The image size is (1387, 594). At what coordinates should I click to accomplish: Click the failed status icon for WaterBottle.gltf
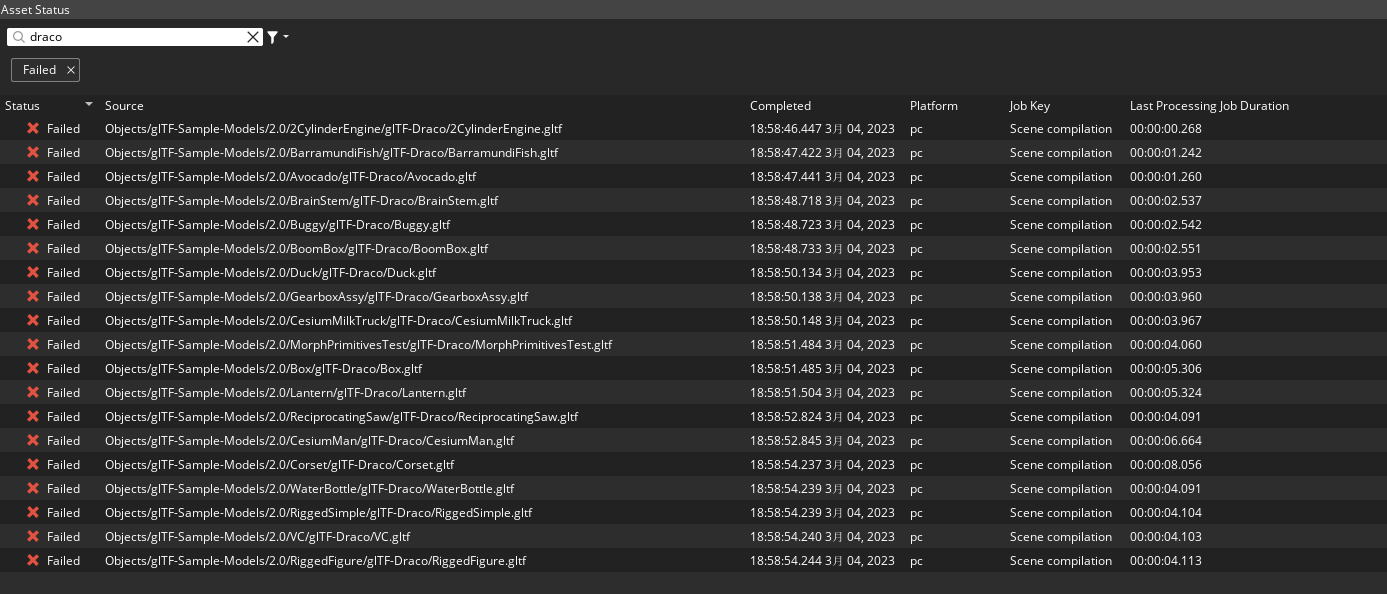click(32, 488)
